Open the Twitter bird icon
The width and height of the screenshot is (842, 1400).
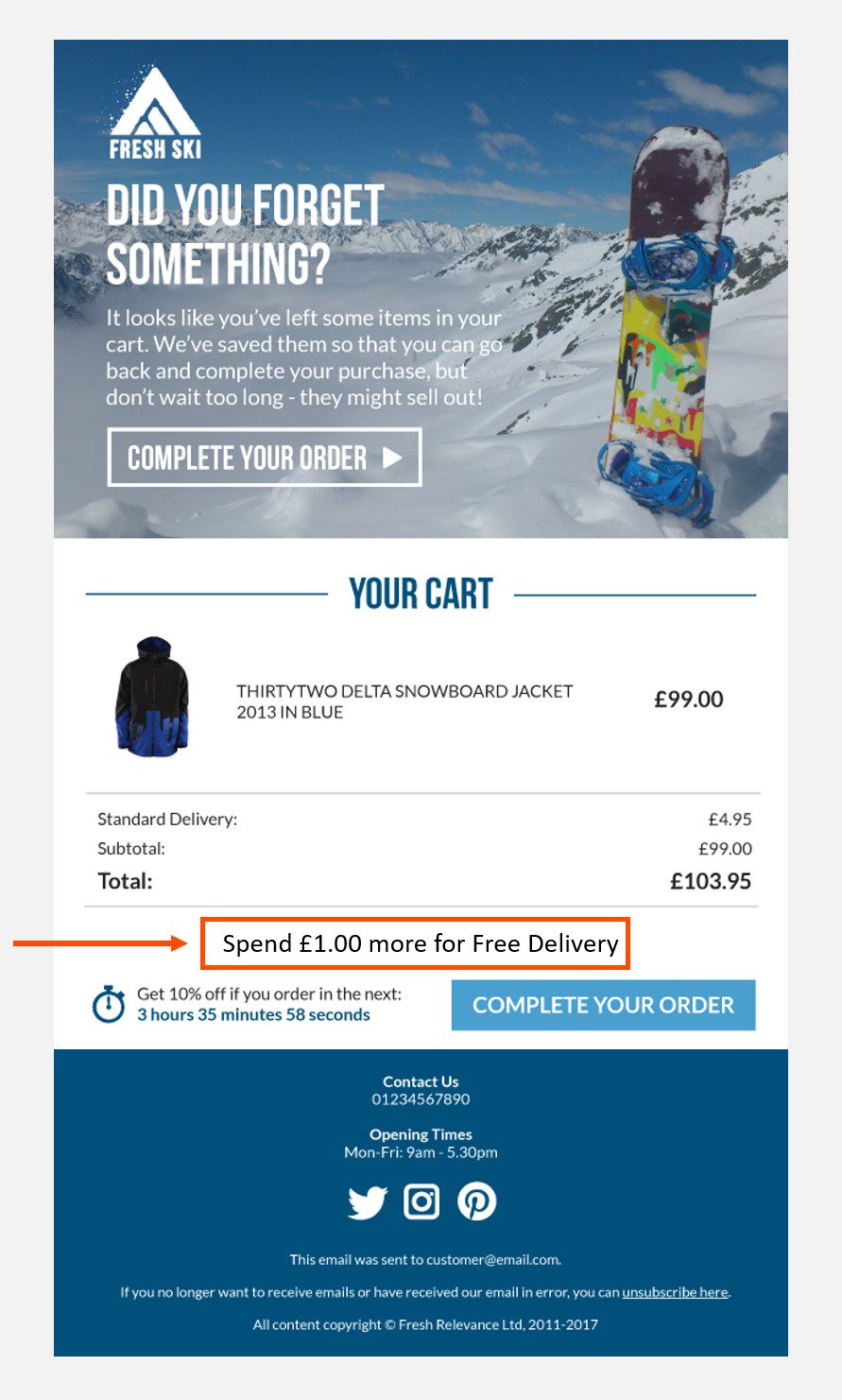click(x=368, y=1202)
